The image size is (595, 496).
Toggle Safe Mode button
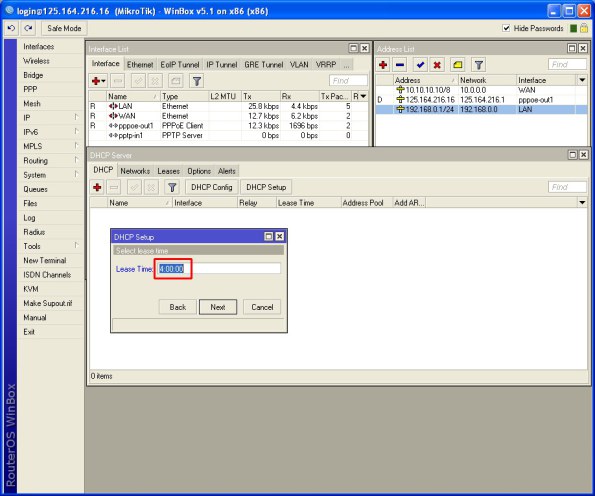[x=64, y=28]
